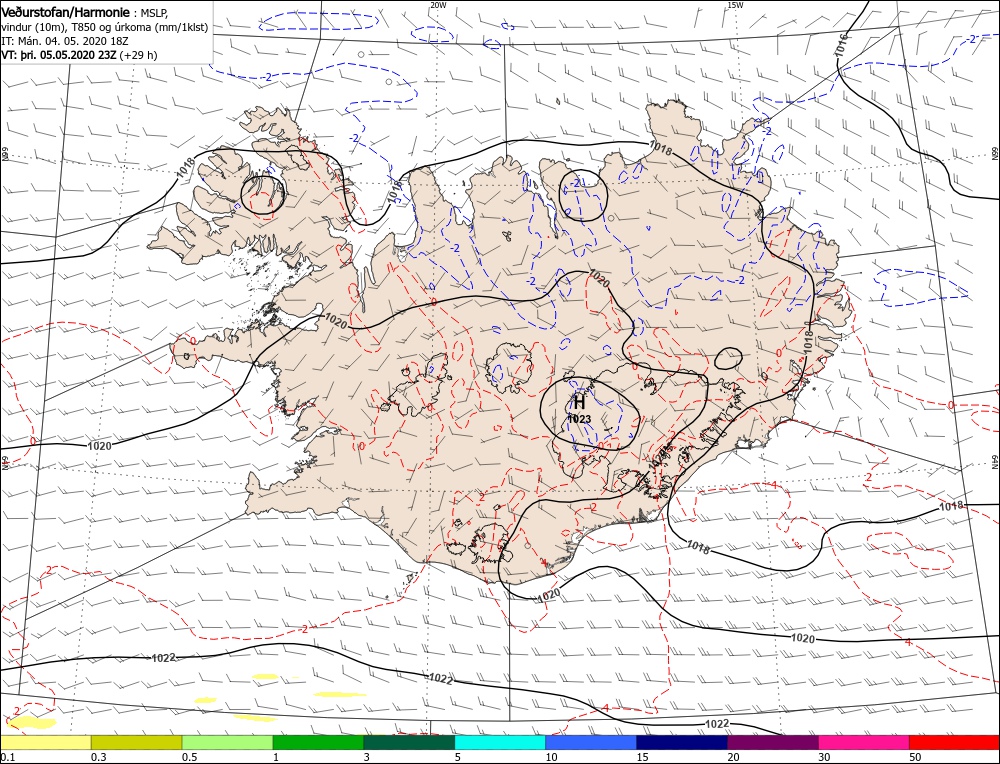The image size is (1000, 764).
Task: Click the 15W longitude label
Action: (735, 4)
